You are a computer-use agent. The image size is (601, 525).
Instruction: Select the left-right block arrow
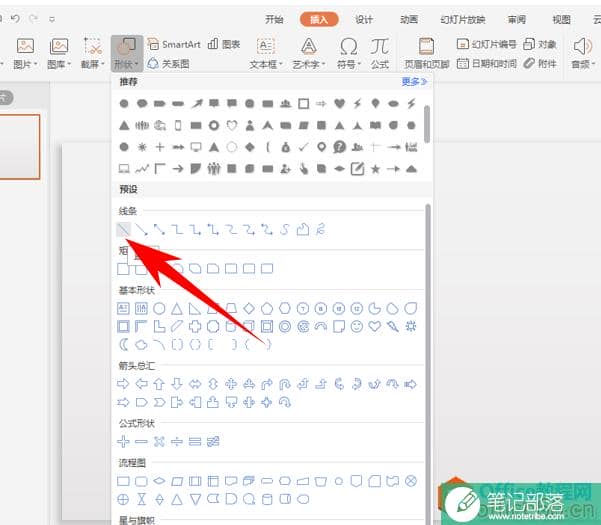point(195,384)
